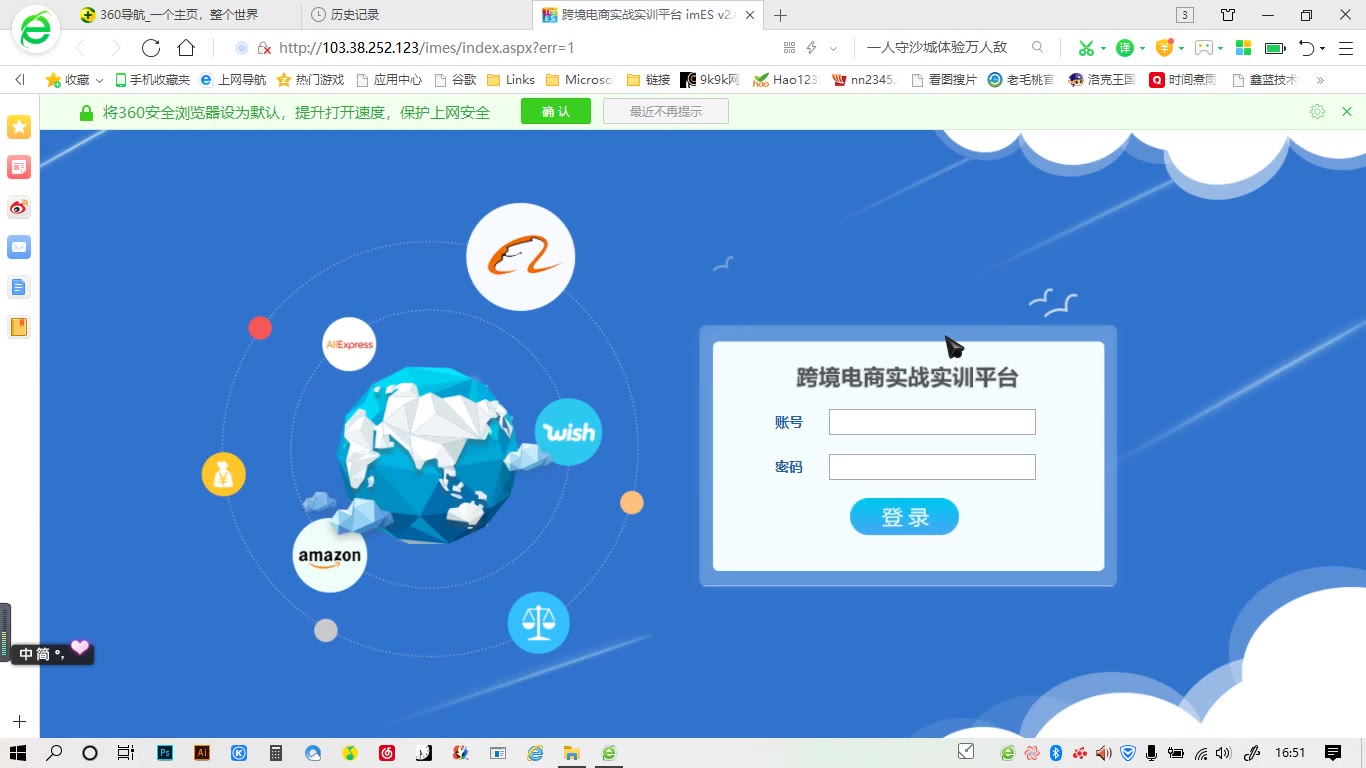
Task: Open the scissors screenshot dropdown arrow
Action: 1103,48
